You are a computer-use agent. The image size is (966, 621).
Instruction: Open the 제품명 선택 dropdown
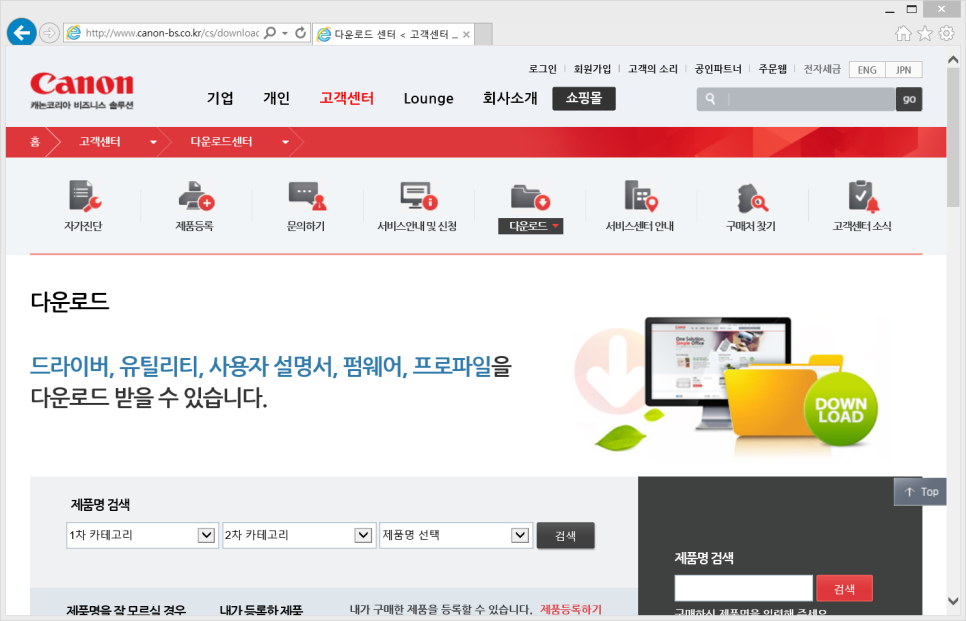pos(456,535)
